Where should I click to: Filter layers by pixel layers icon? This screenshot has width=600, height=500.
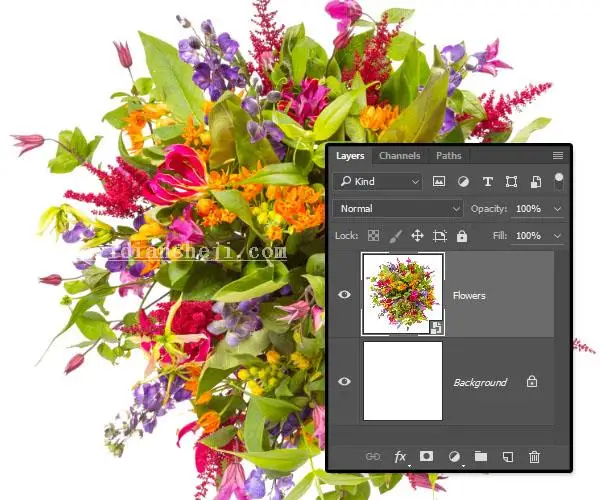tap(439, 181)
